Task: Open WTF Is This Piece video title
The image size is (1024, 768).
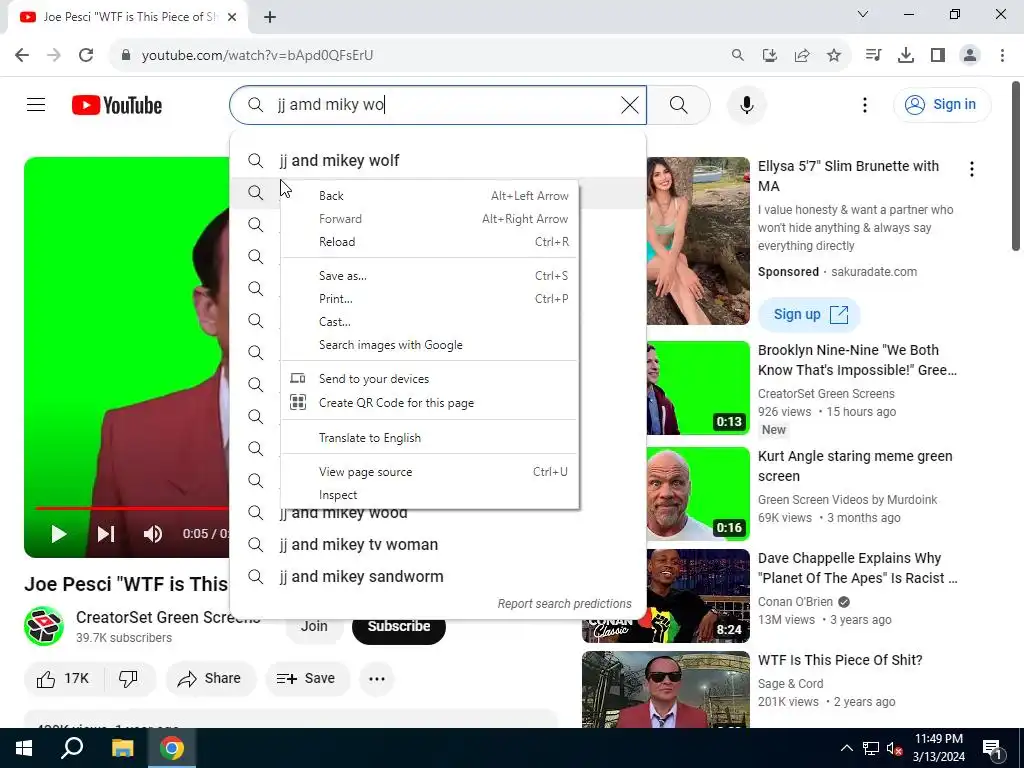Action: [x=840, y=660]
